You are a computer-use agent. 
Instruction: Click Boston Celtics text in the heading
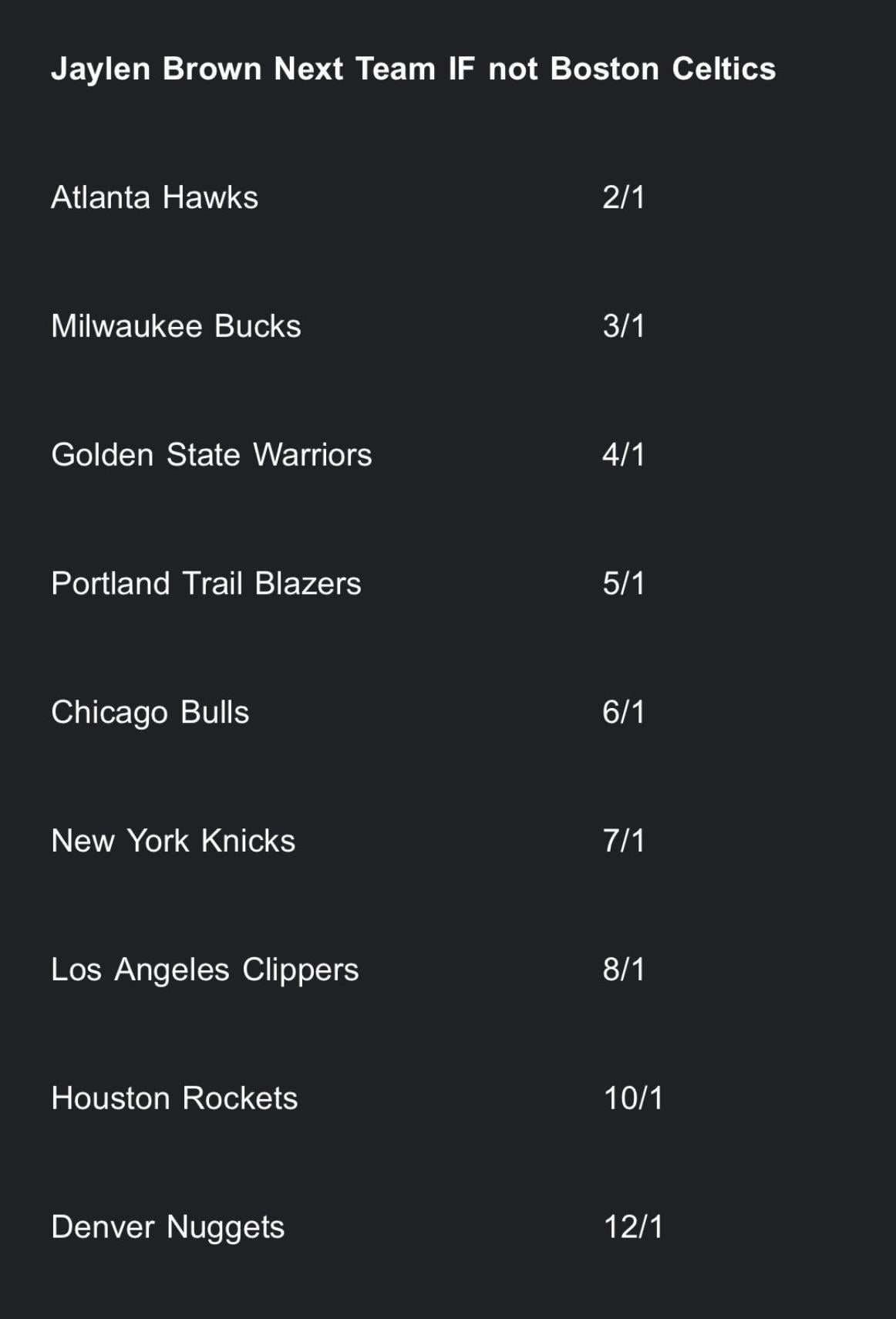662,69
